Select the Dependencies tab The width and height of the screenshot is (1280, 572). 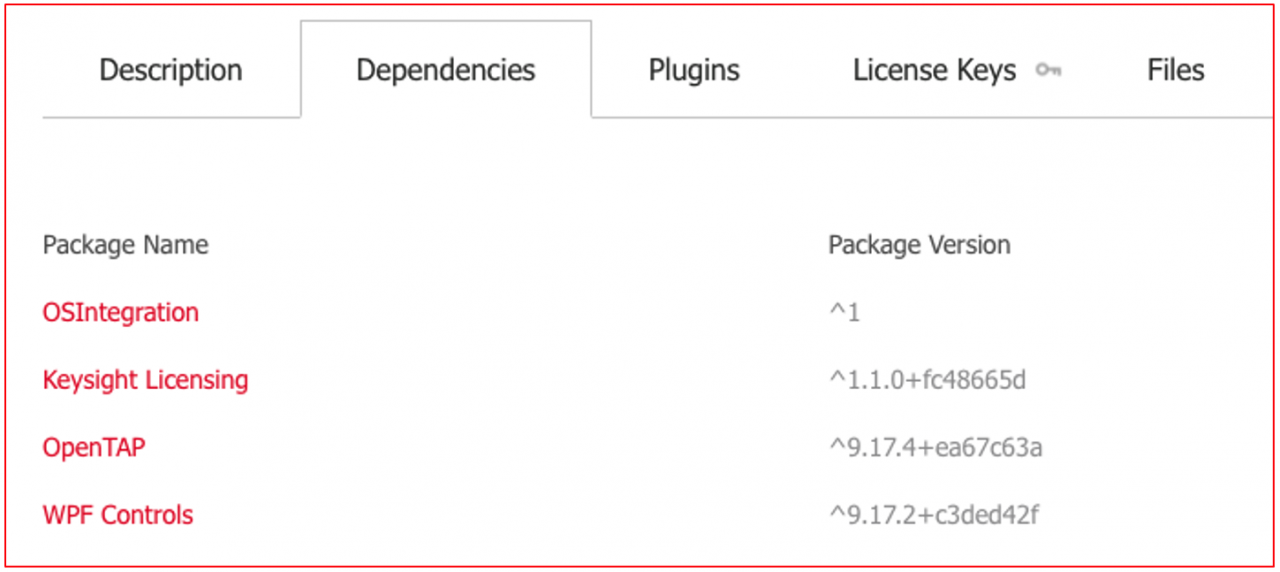point(446,70)
